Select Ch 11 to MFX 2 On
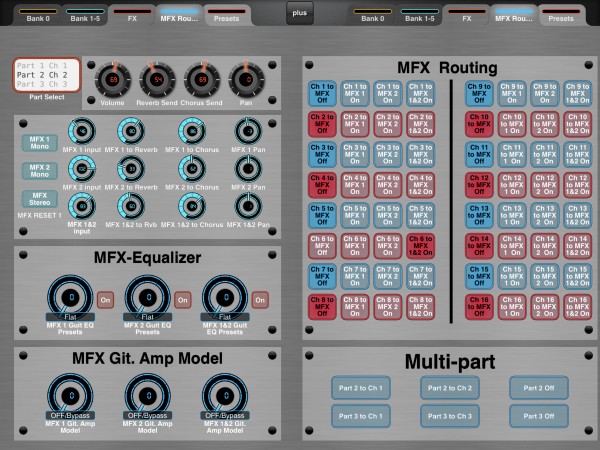The height and width of the screenshot is (450, 600). [x=545, y=154]
